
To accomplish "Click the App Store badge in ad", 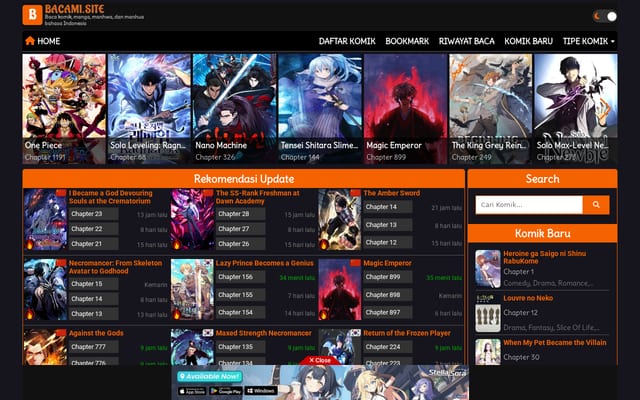I will click(192, 391).
